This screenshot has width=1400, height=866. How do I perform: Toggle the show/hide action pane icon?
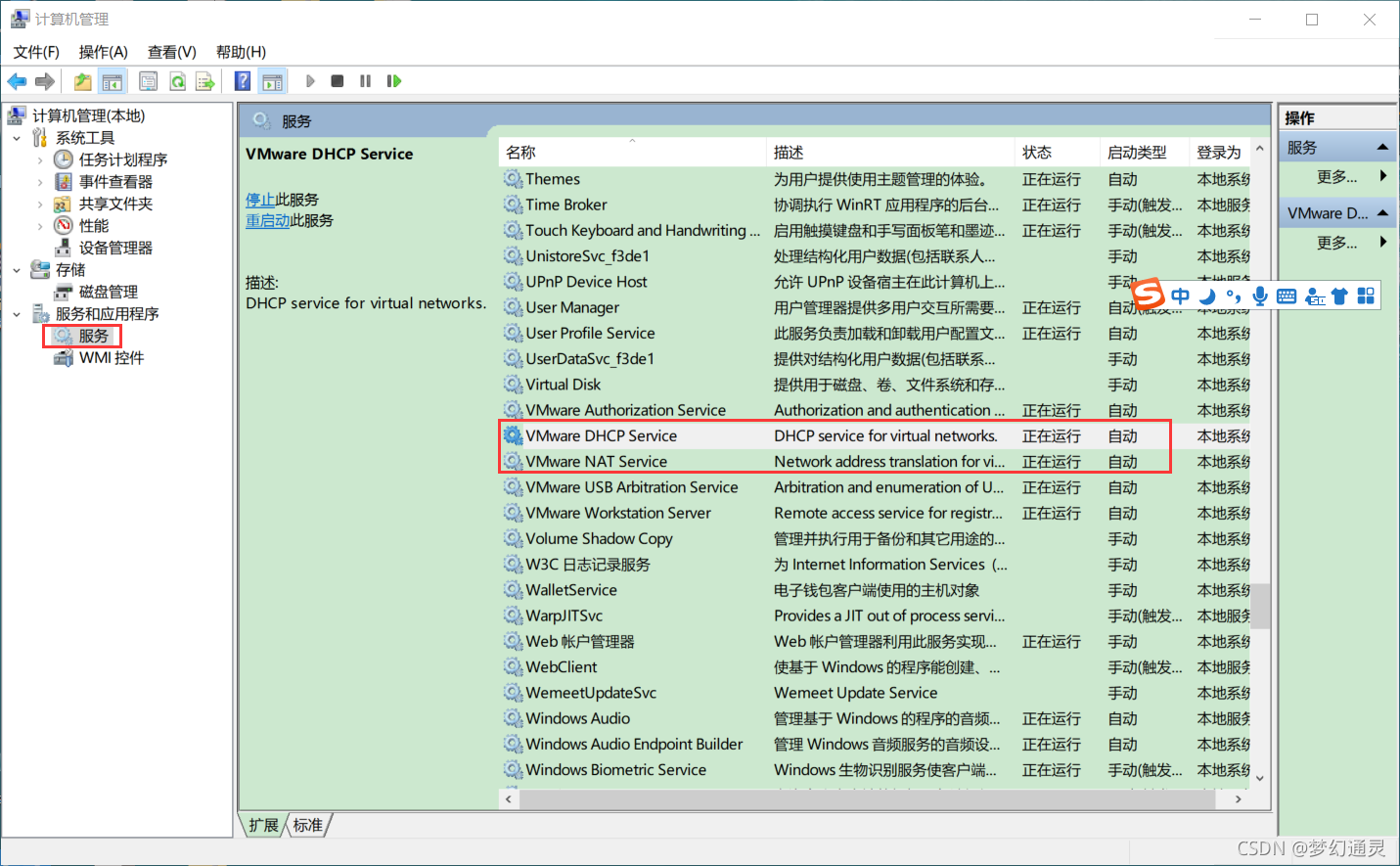pos(272,81)
